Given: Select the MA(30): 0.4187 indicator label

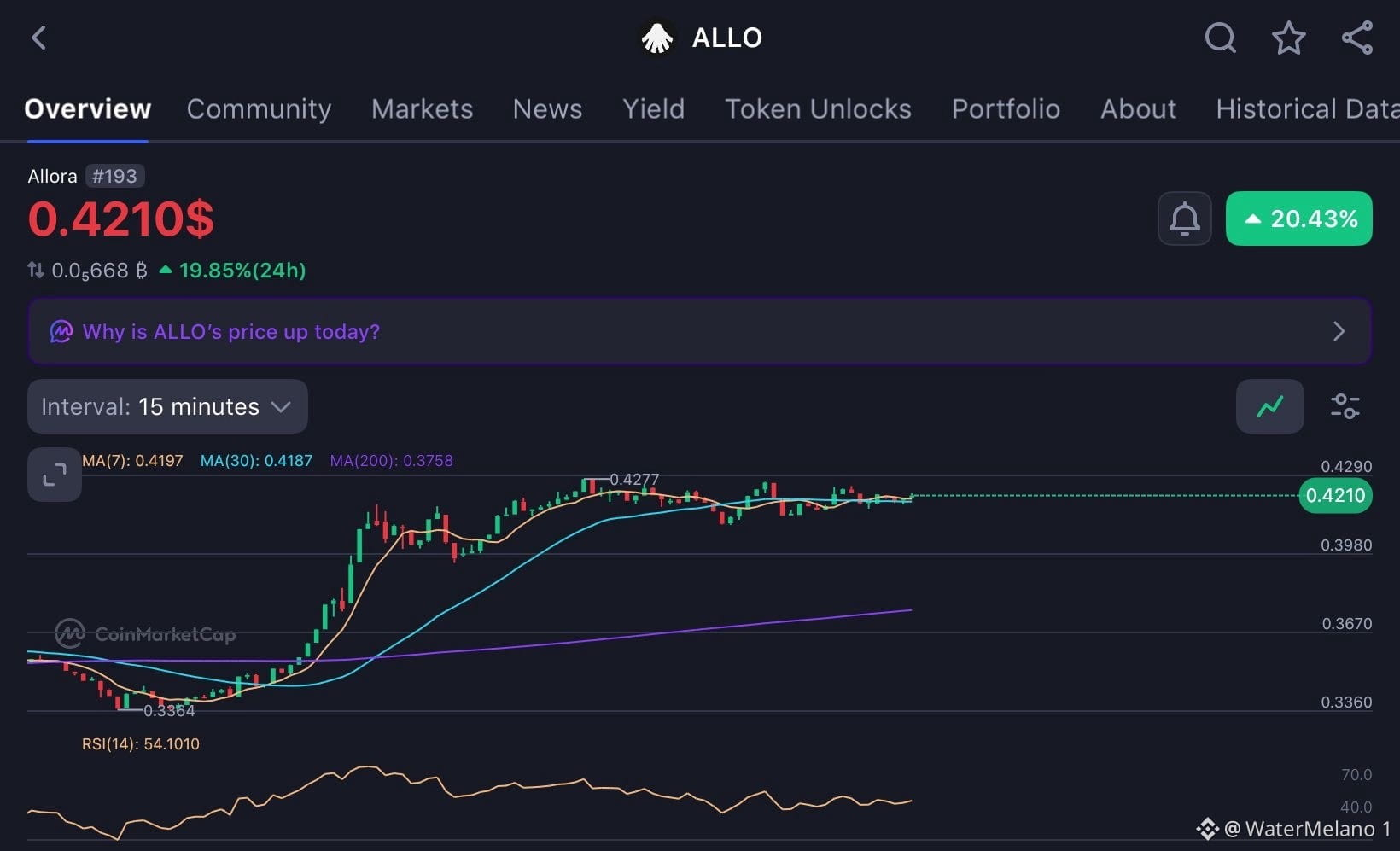Looking at the screenshot, I should pos(256,461).
